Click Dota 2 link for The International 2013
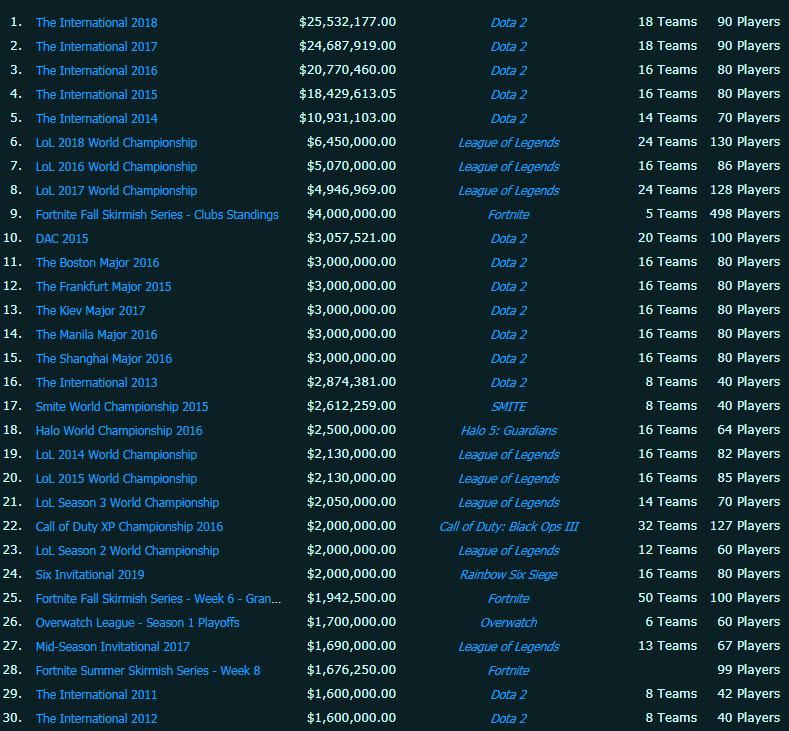 pos(509,383)
